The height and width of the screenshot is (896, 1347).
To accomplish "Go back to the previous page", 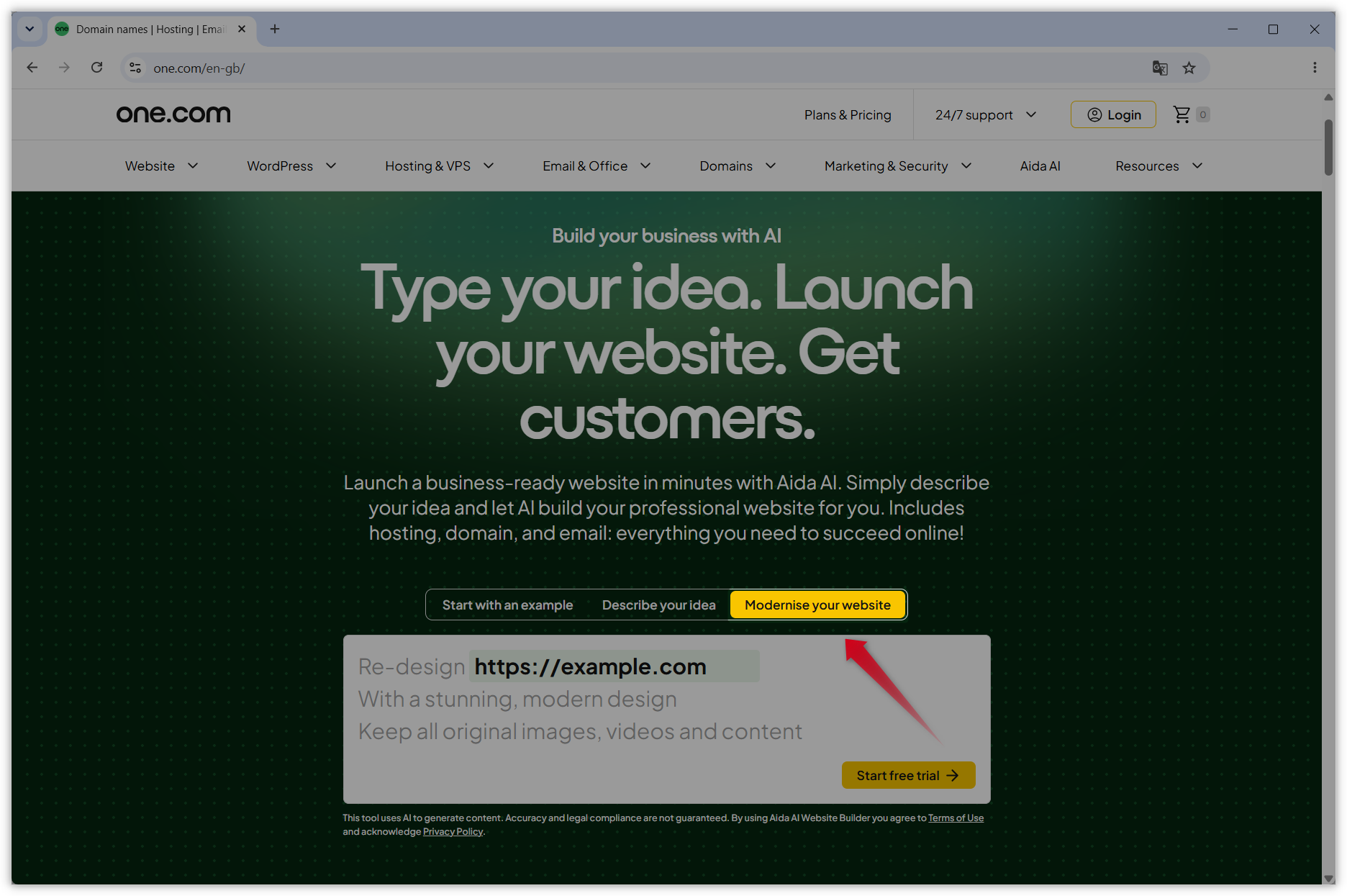I will tap(32, 68).
